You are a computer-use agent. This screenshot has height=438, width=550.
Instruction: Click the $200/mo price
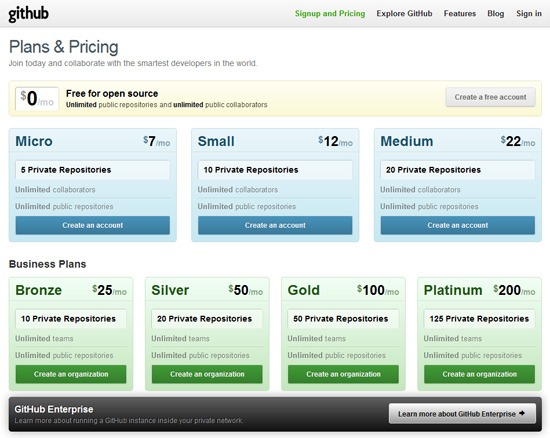(x=514, y=290)
